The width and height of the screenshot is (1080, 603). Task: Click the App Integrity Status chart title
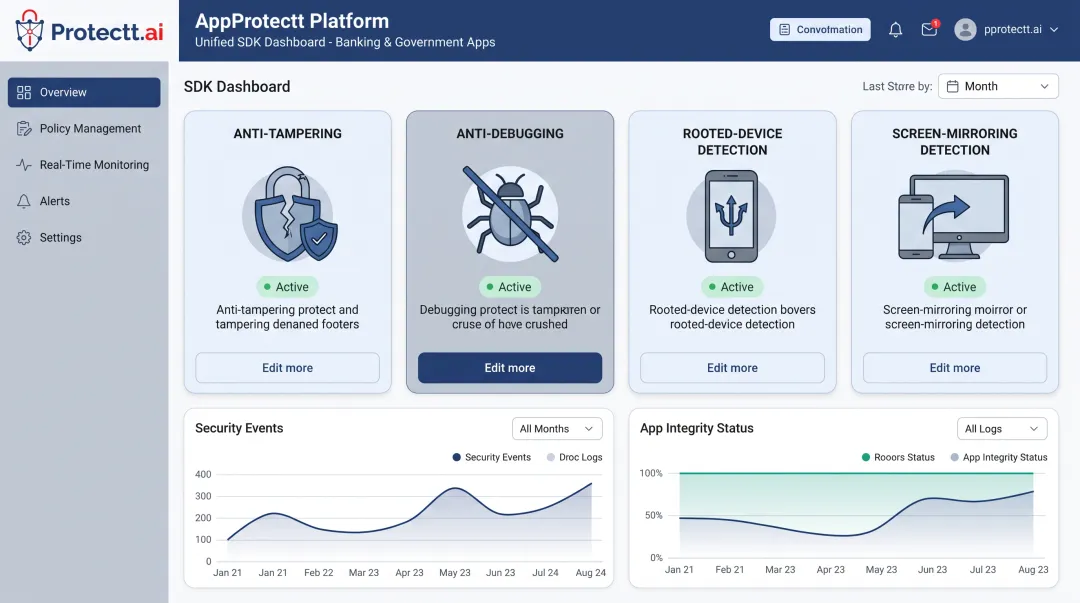pyautogui.click(x=696, y=428)
